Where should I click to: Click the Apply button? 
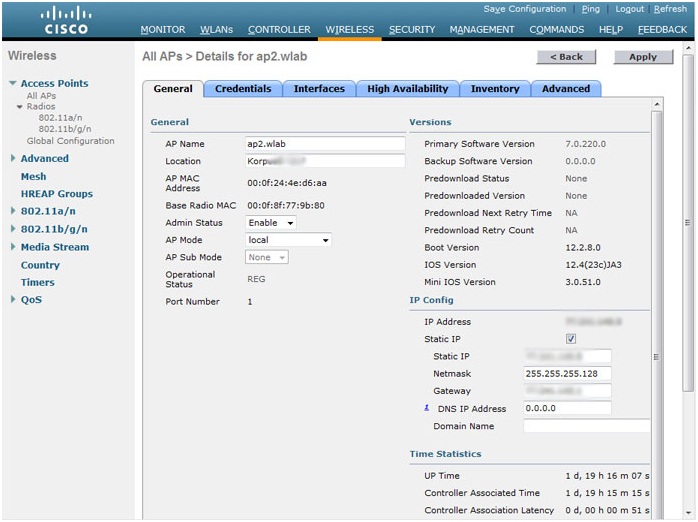click(x=643, y=57)
